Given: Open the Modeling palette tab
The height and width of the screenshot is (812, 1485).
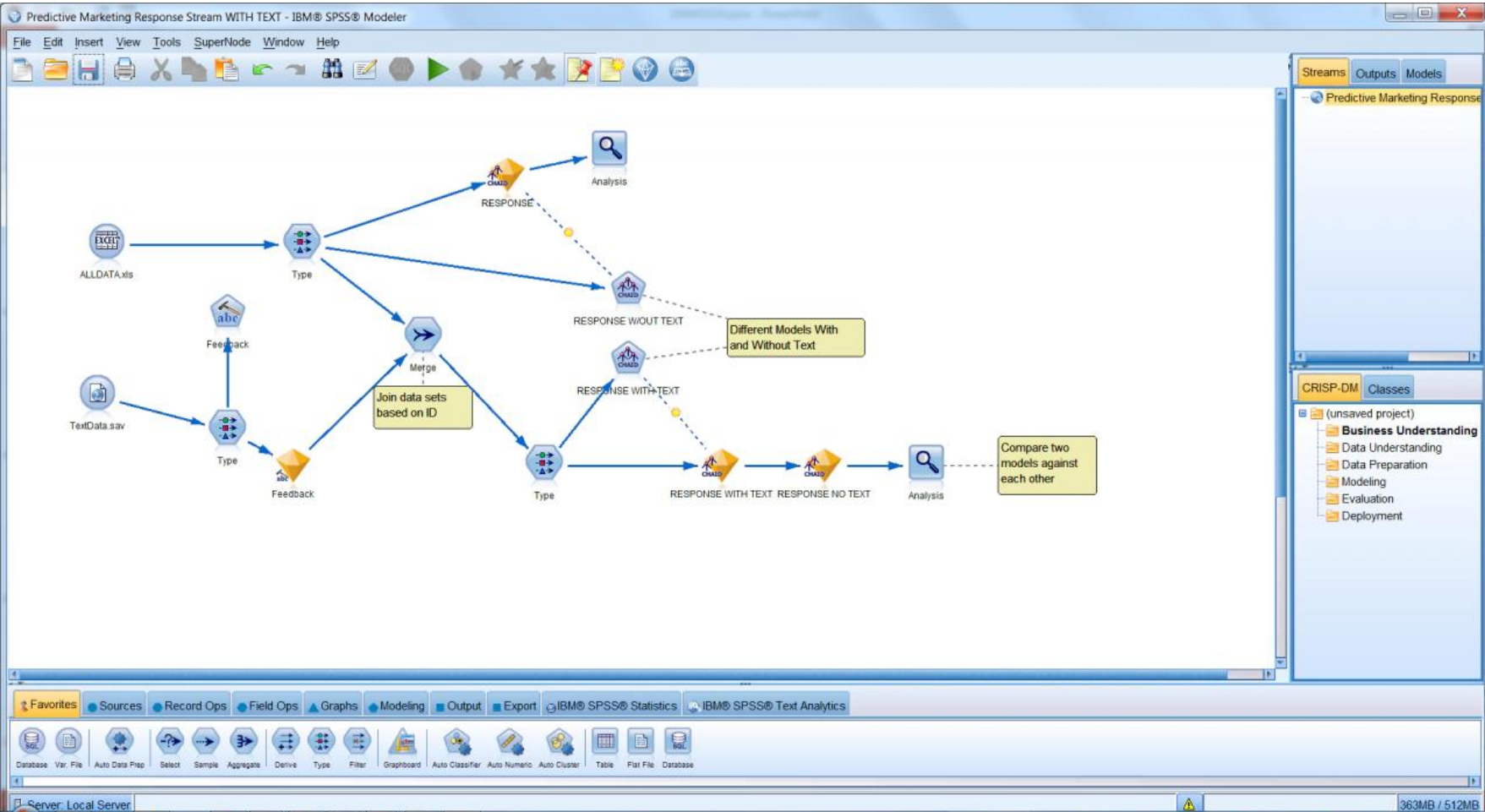Looking at the screenshot, I should coord(396,706).
